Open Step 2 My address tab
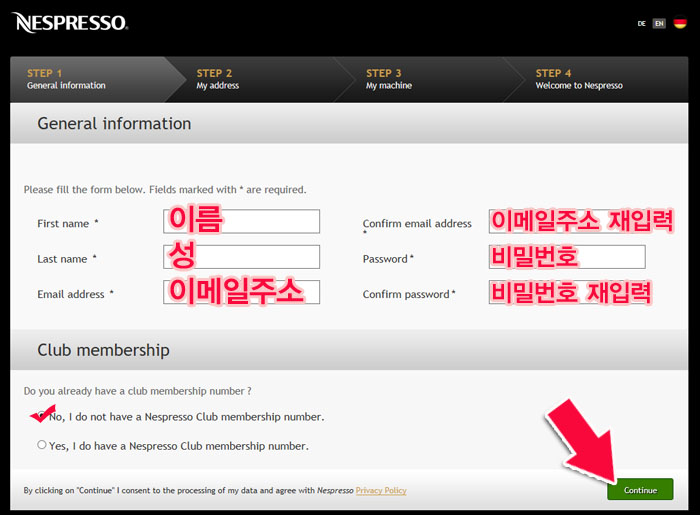 [x=259, y=79]
